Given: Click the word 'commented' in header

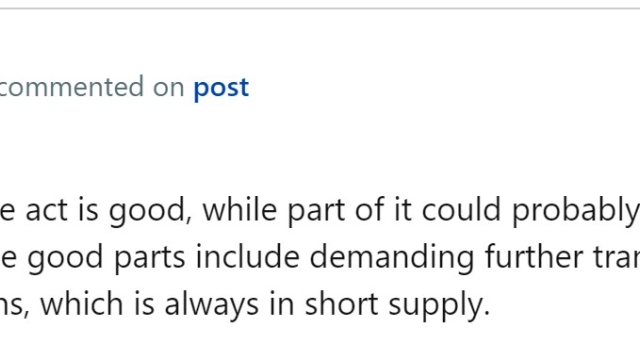Looking at the screenshot, I should coord(72,87).
